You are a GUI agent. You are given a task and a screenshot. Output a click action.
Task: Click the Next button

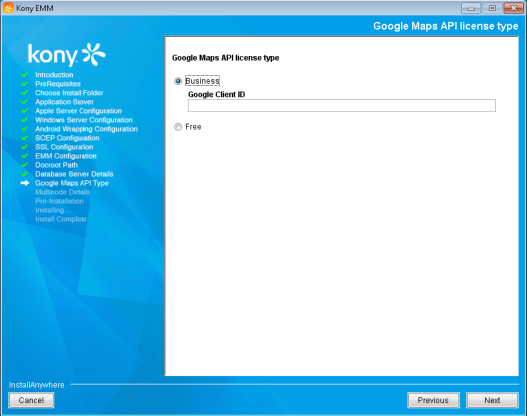[x=492, y=400]
